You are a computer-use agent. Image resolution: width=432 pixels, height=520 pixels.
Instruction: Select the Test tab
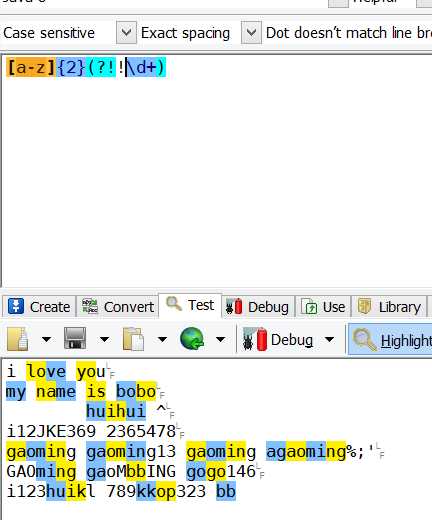tap(190, 305)
